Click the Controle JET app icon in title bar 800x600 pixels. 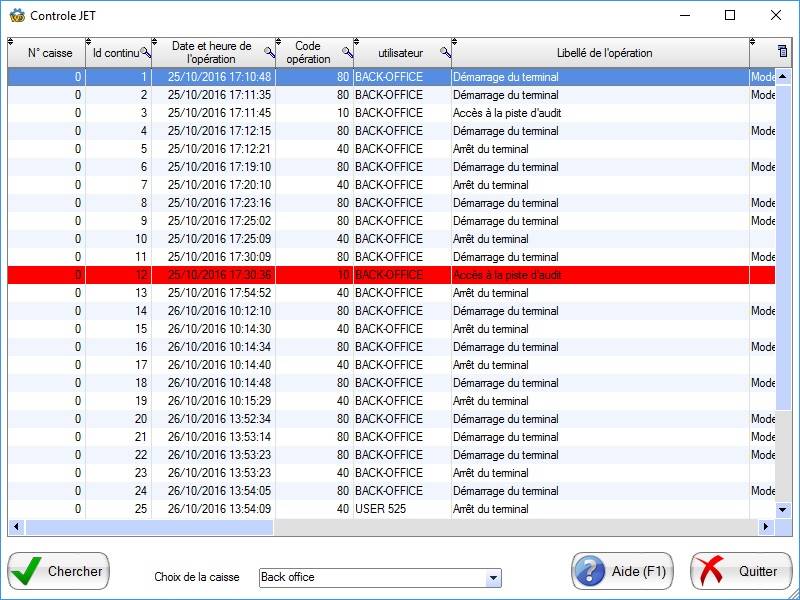click(x=17, y=15)
